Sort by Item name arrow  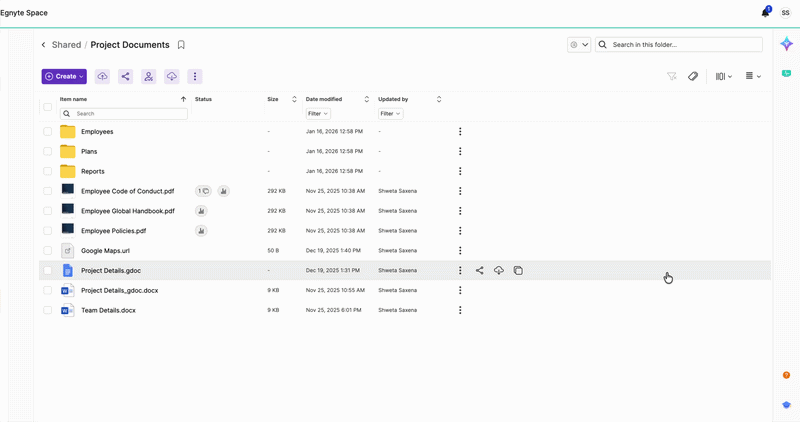pyautogui.click(x=183, y=100)
